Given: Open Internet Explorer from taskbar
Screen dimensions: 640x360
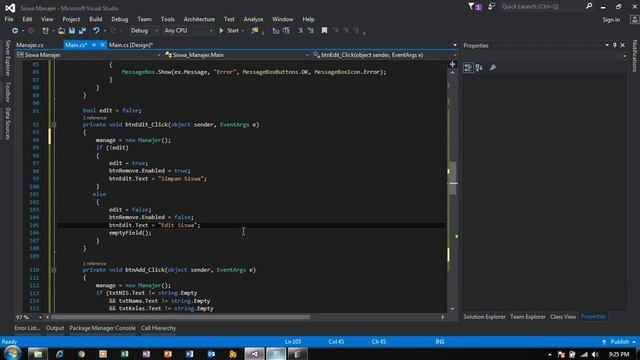Looking at the screenshot, I should pos(60,354).
